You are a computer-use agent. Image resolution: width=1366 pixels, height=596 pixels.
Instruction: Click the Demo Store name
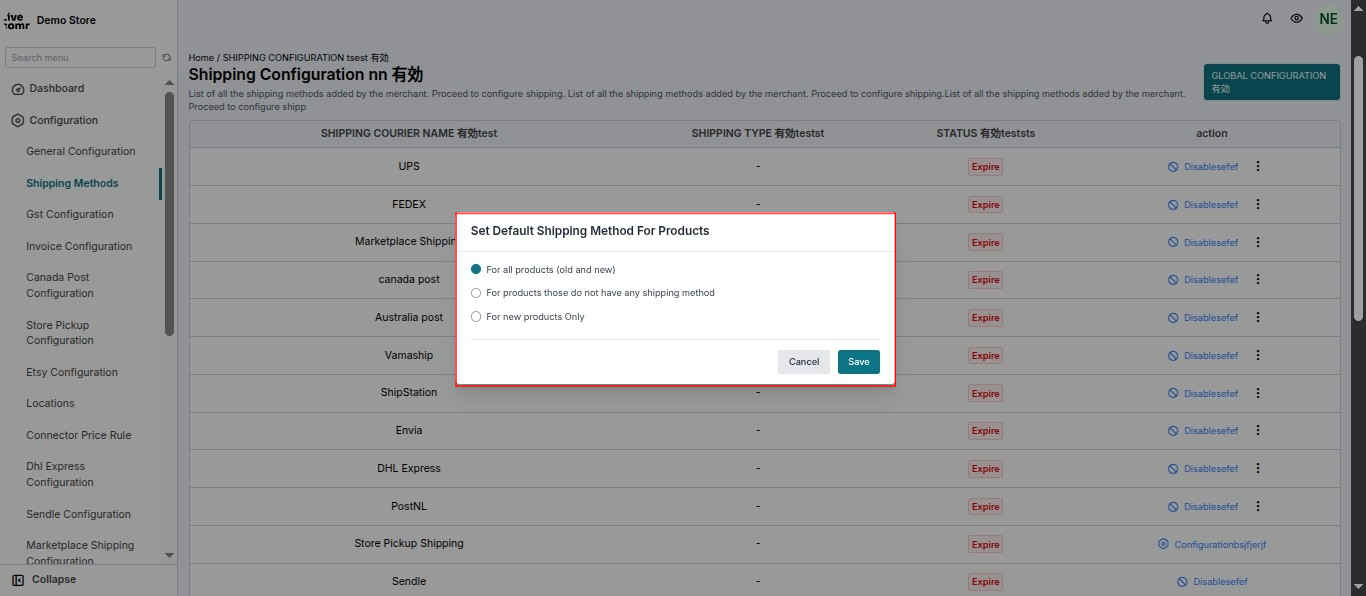pyautogui.click(x=66, y=20)
